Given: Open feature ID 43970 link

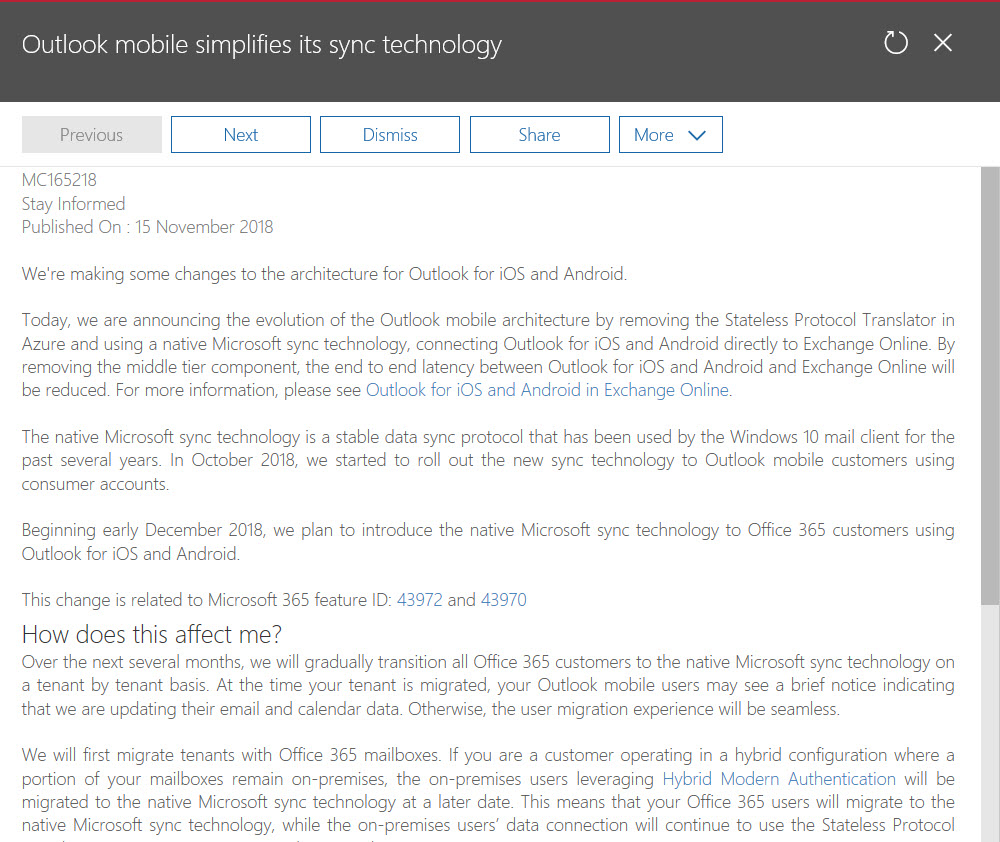Looking at the screenshot, I should coord(504,600).
